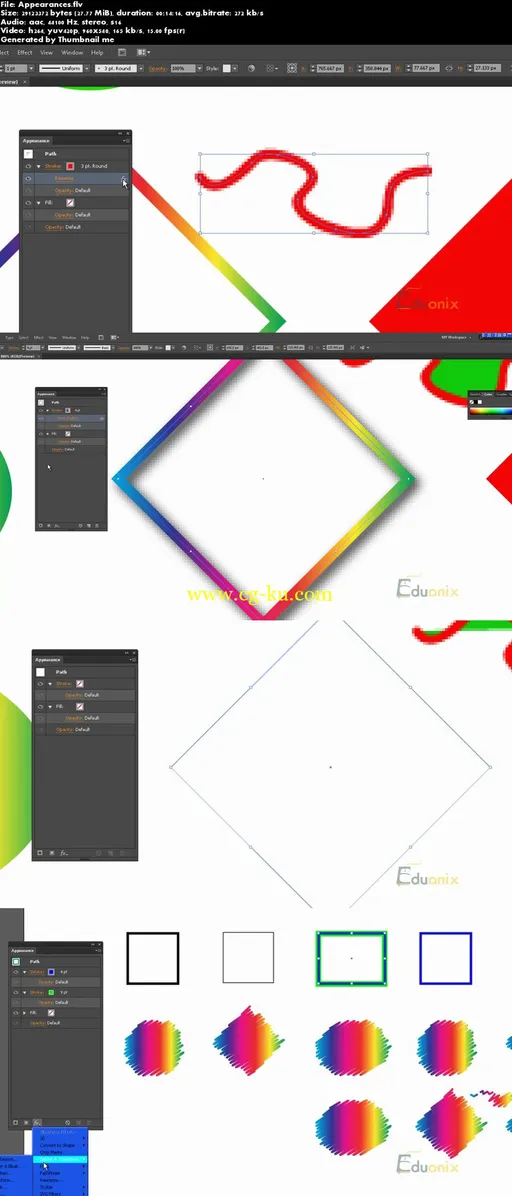This screenshot has height=1196, width=512.
Task: Click red Stroke swatch in top frame panel
Action: click(70, 166)
